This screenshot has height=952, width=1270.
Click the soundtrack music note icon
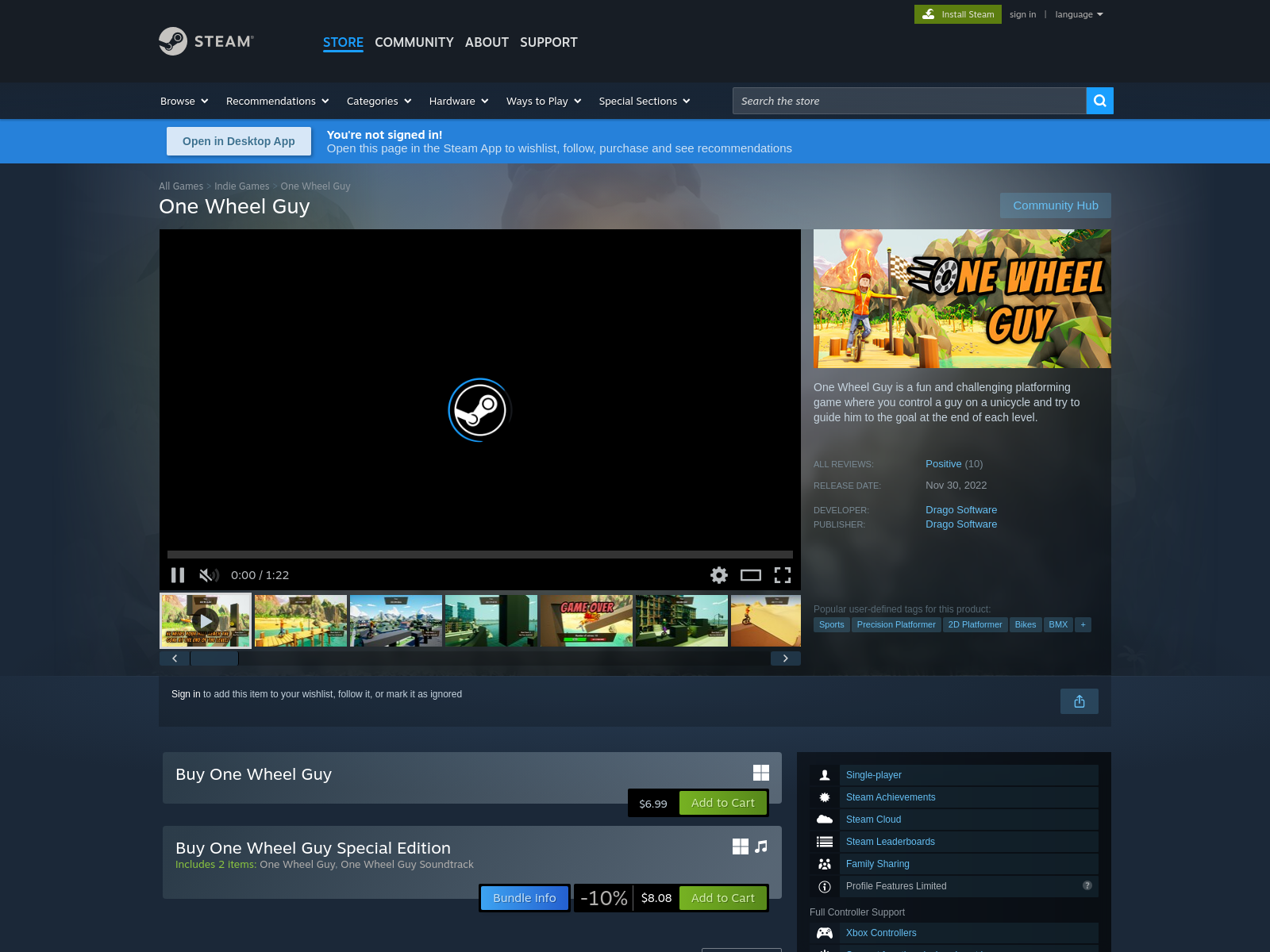point(761,846)
